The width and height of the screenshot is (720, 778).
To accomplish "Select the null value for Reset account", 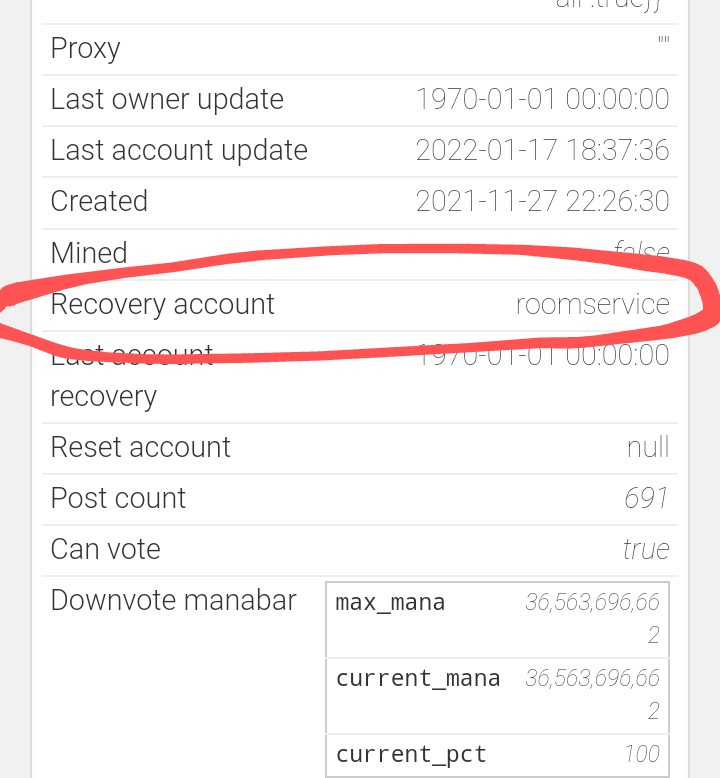I will (648, 447).
